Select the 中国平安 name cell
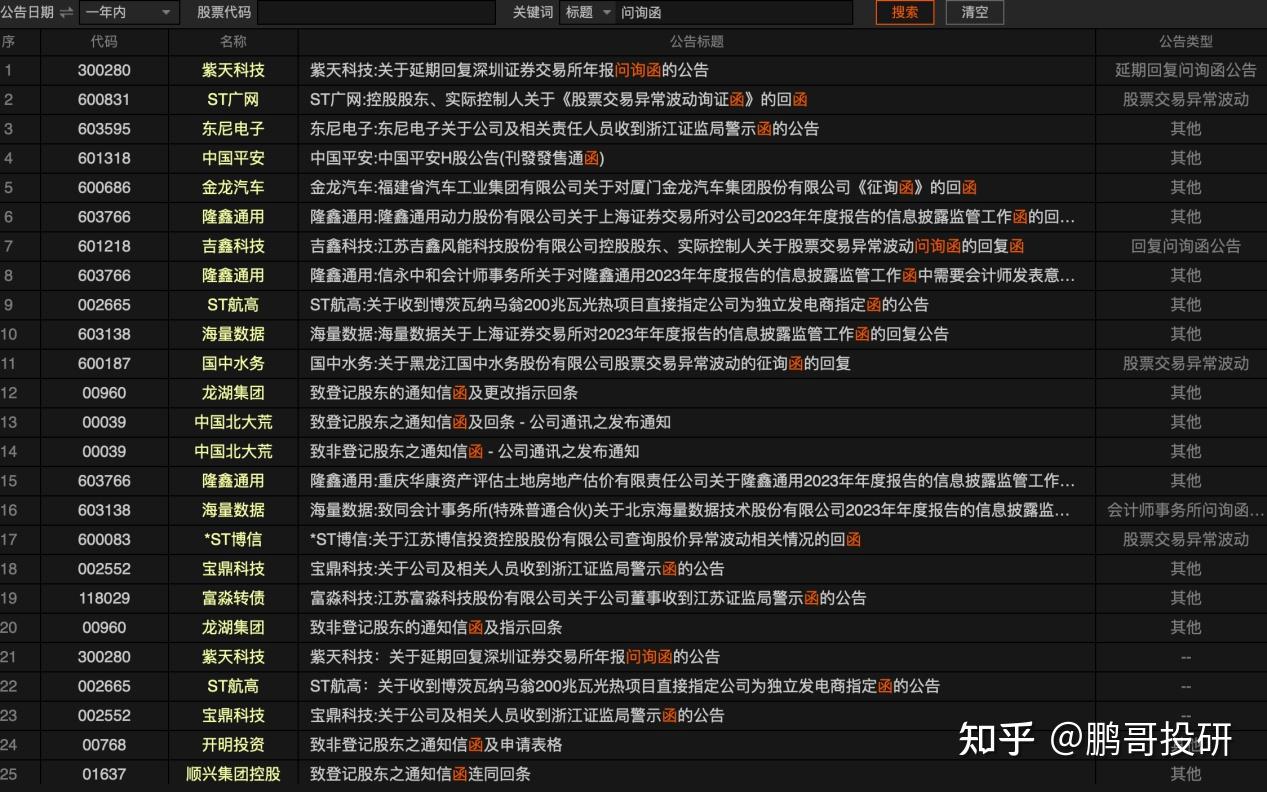This screenshot has height=792, width=1267. pos(233,158)
